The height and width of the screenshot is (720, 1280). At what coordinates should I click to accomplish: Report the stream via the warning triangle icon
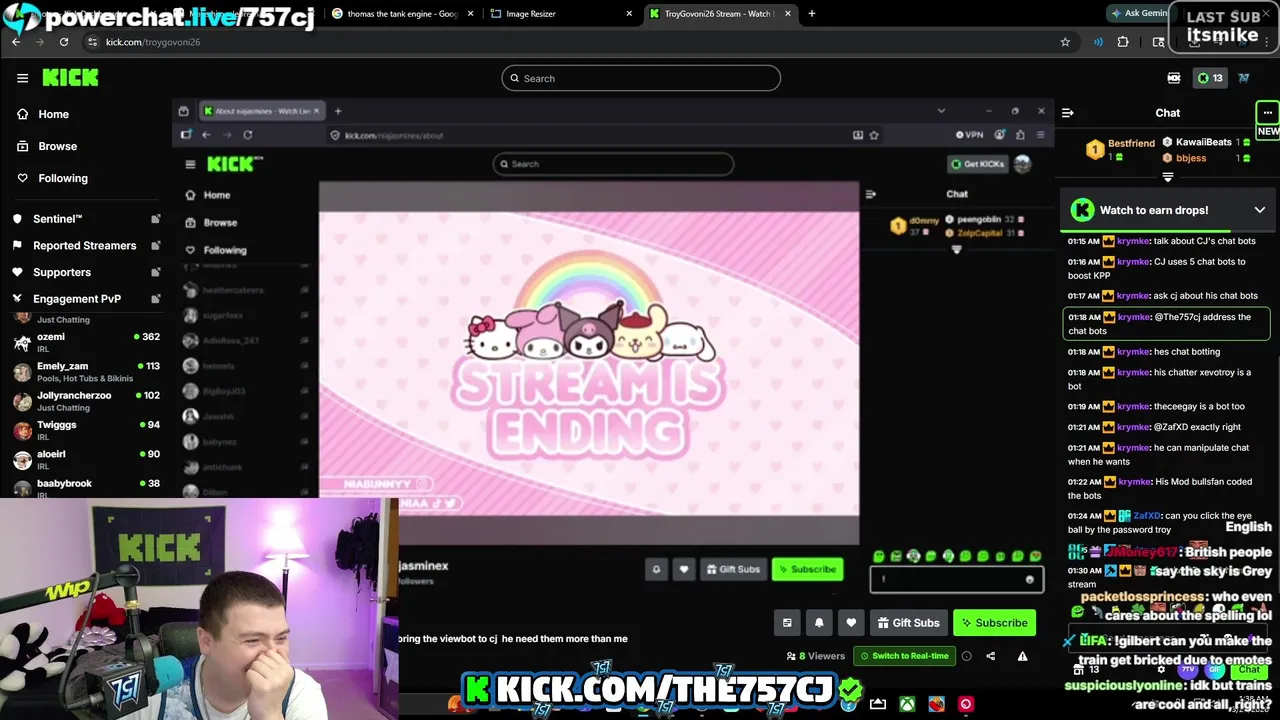(x=1022, y=656)
